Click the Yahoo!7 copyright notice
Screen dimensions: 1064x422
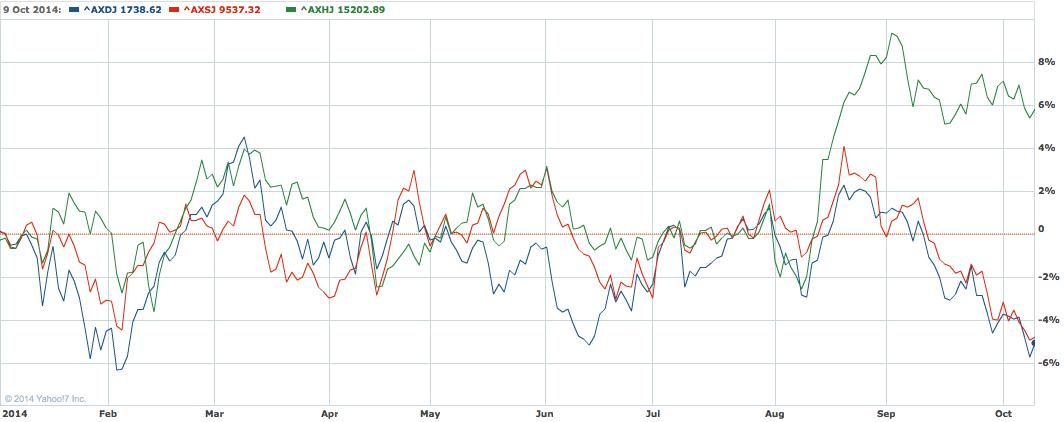[45, 398]
